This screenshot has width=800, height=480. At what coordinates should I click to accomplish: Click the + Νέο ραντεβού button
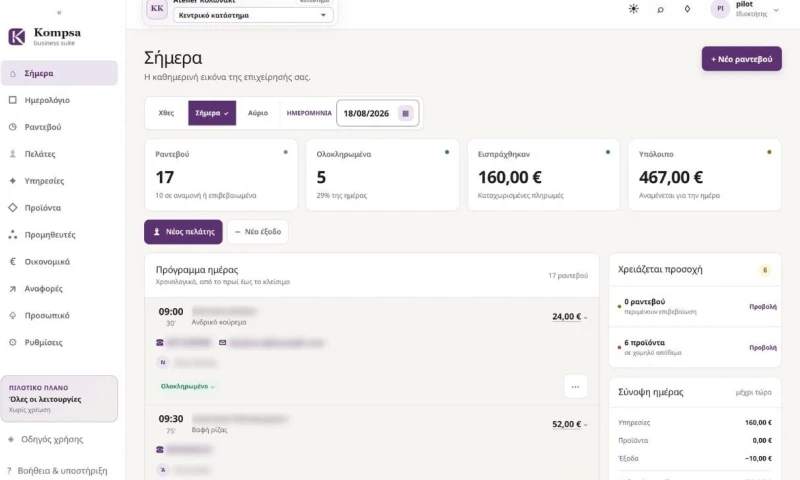pos(741,59)
